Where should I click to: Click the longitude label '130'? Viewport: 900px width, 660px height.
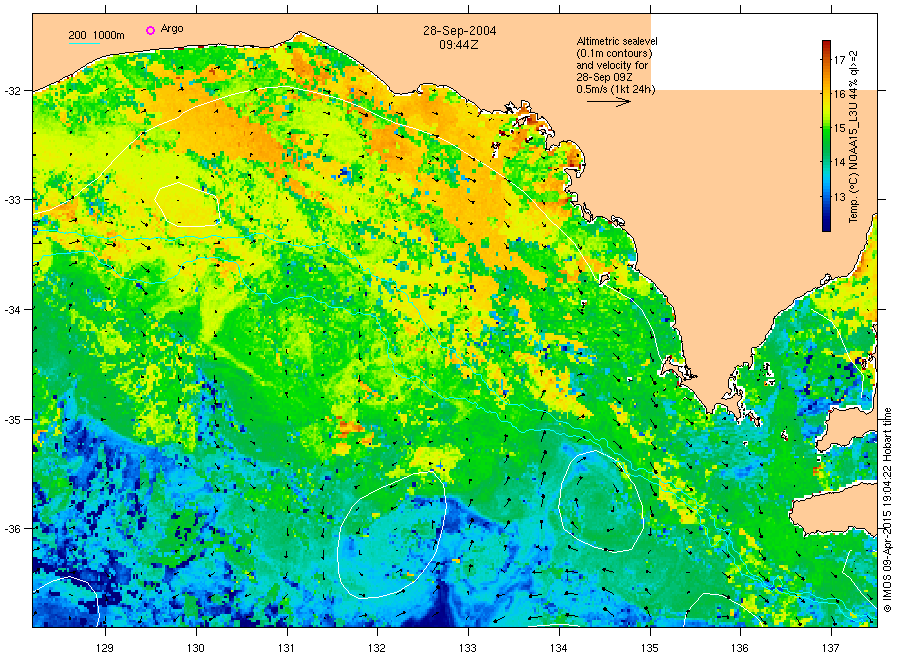point(196,648)
